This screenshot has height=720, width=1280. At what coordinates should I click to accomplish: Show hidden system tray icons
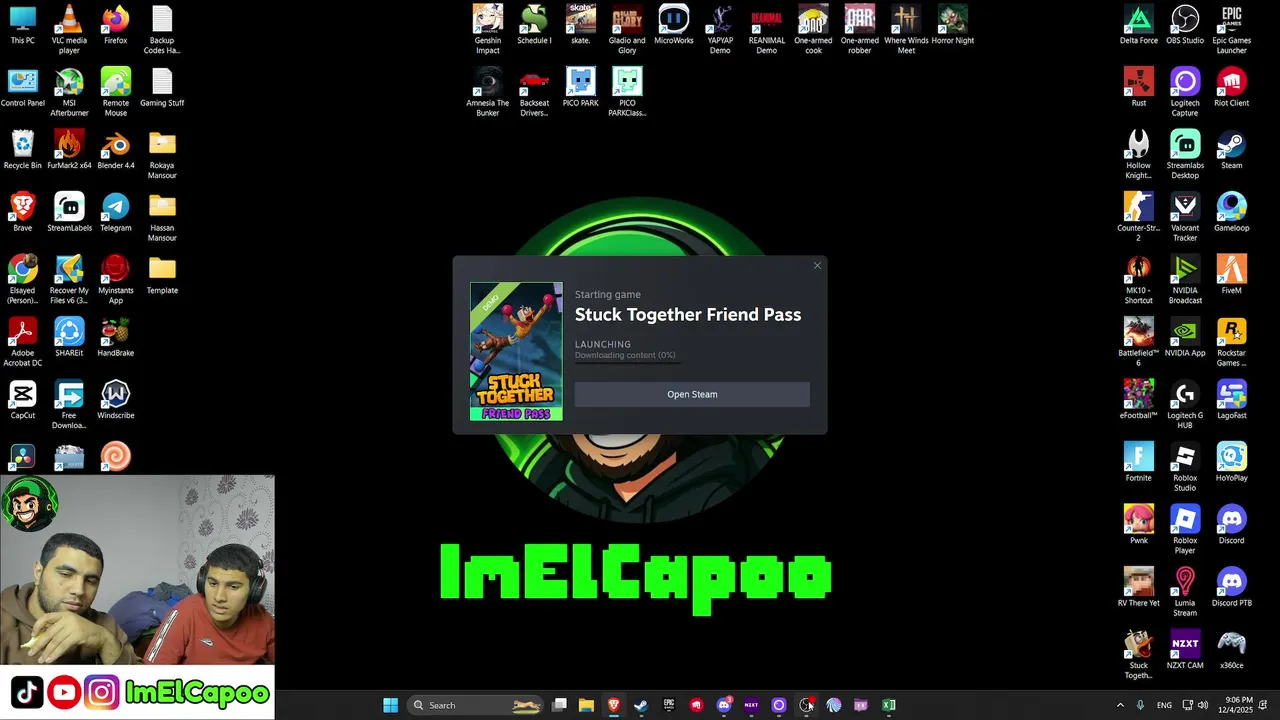point(1120,705)
